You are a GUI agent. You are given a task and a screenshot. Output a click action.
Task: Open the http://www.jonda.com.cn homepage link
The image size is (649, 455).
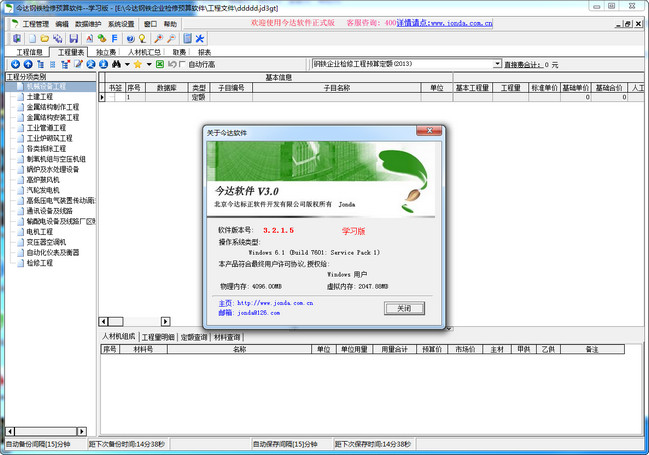[x=275, y=303]
